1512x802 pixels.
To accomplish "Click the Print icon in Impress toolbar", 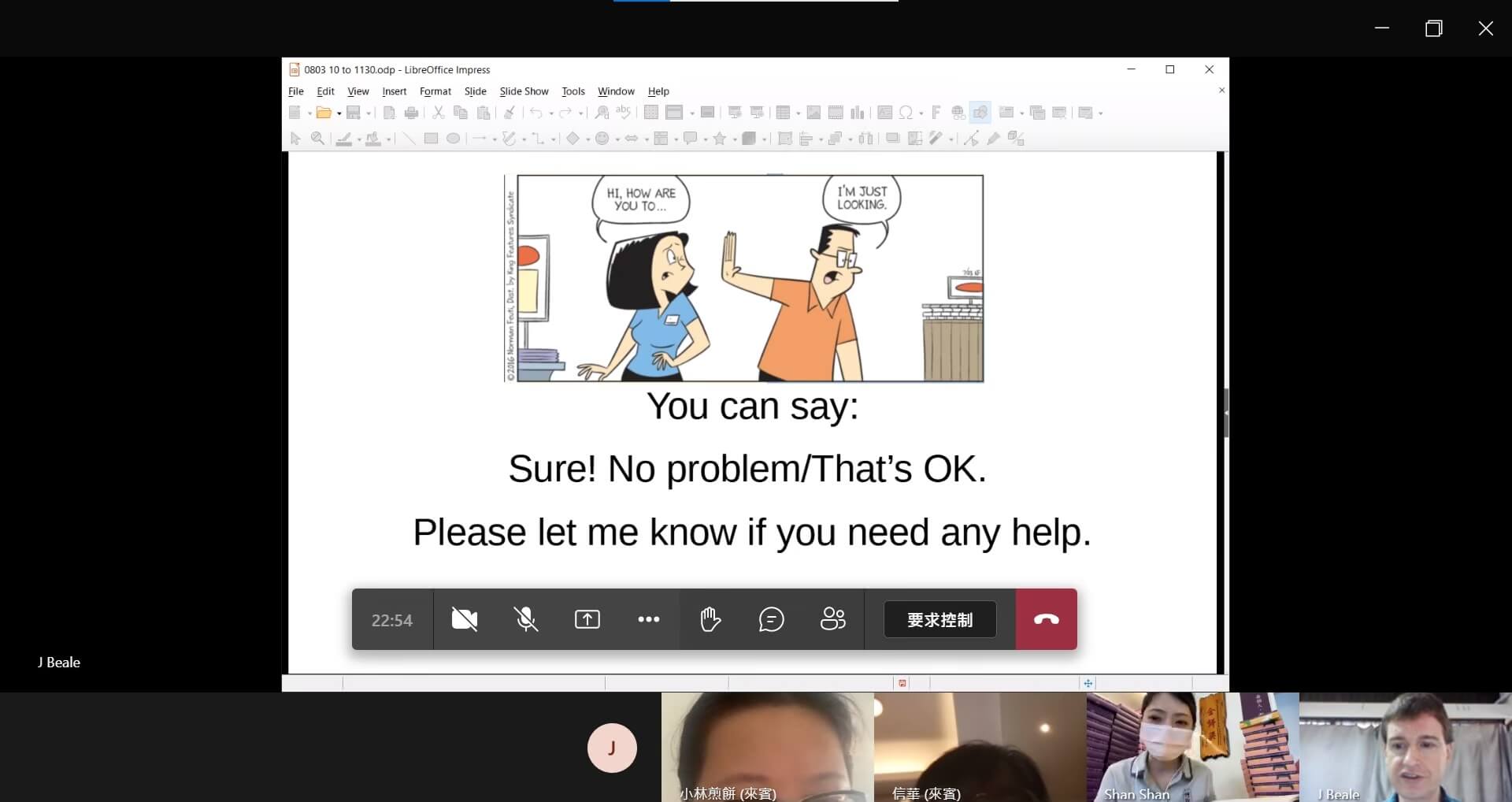I will pos(411,113).
